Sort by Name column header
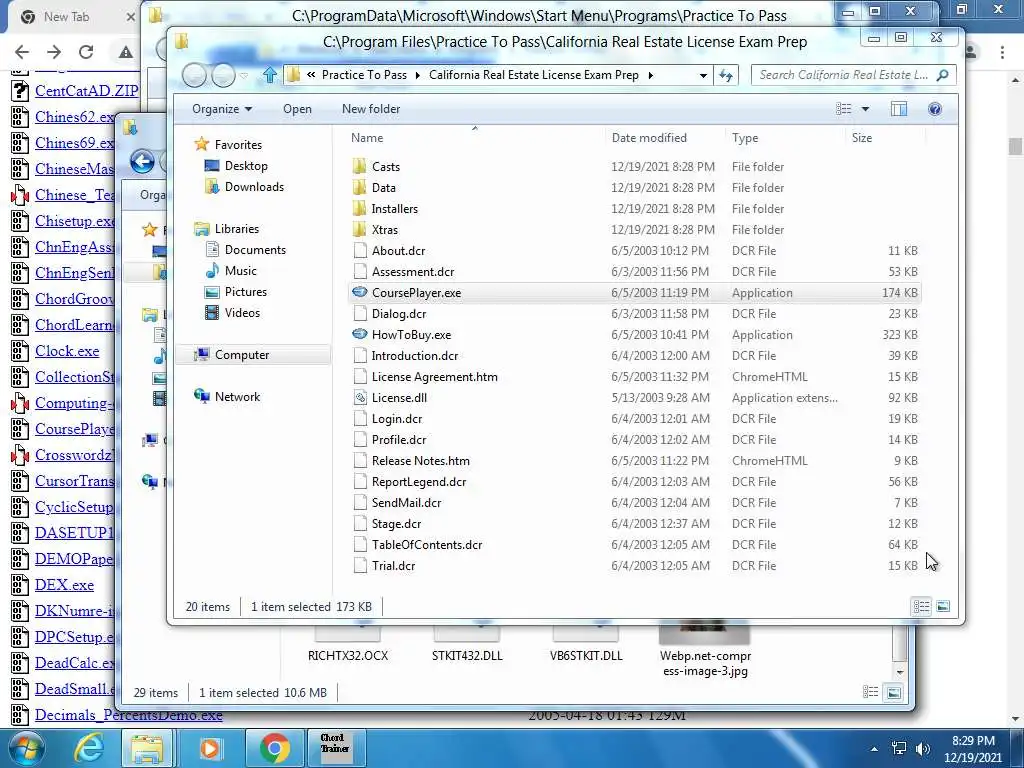Screen dimensions: 1024x768 [x=474, y=138]
